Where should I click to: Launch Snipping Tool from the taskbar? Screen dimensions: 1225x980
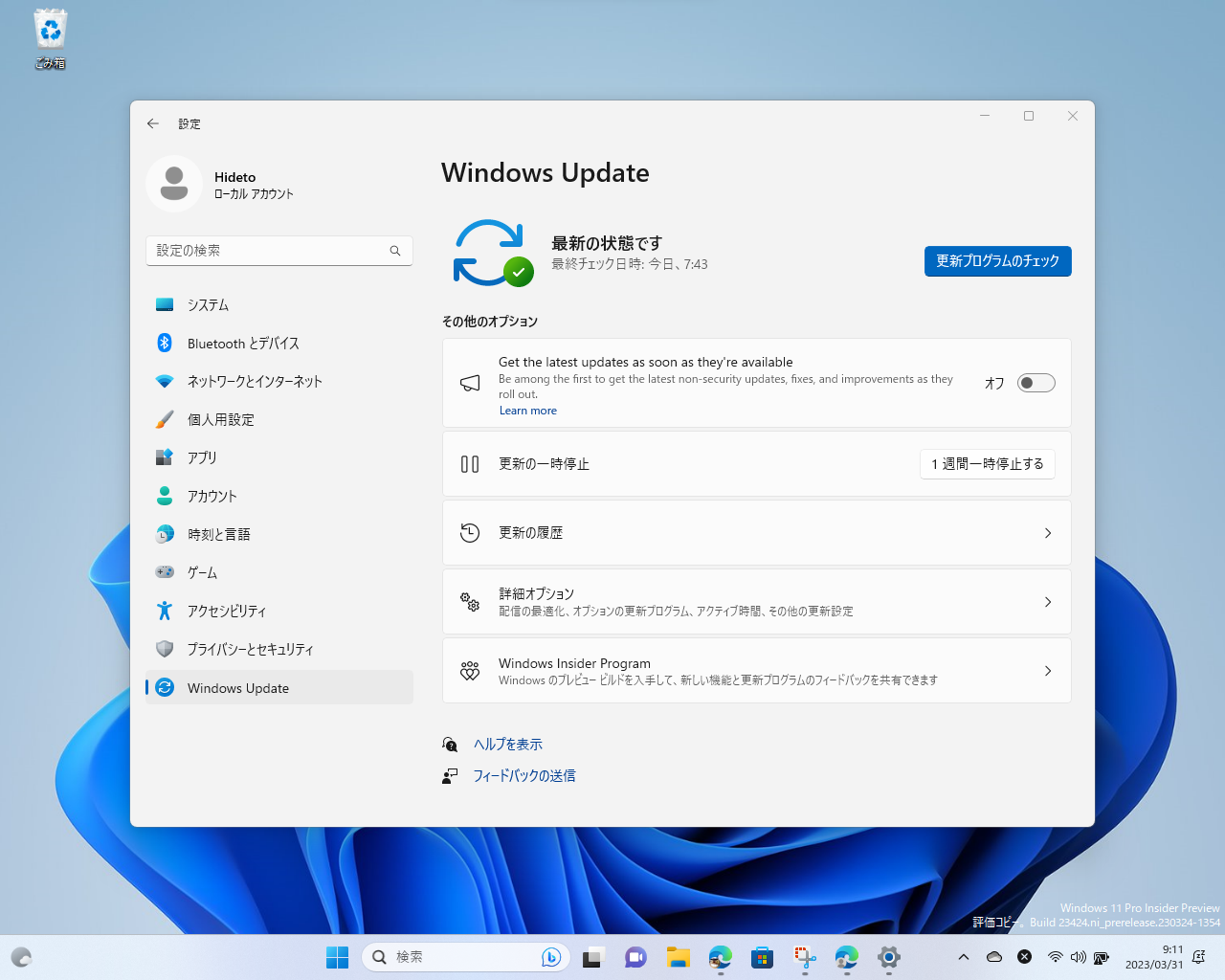tap(804, 956)
